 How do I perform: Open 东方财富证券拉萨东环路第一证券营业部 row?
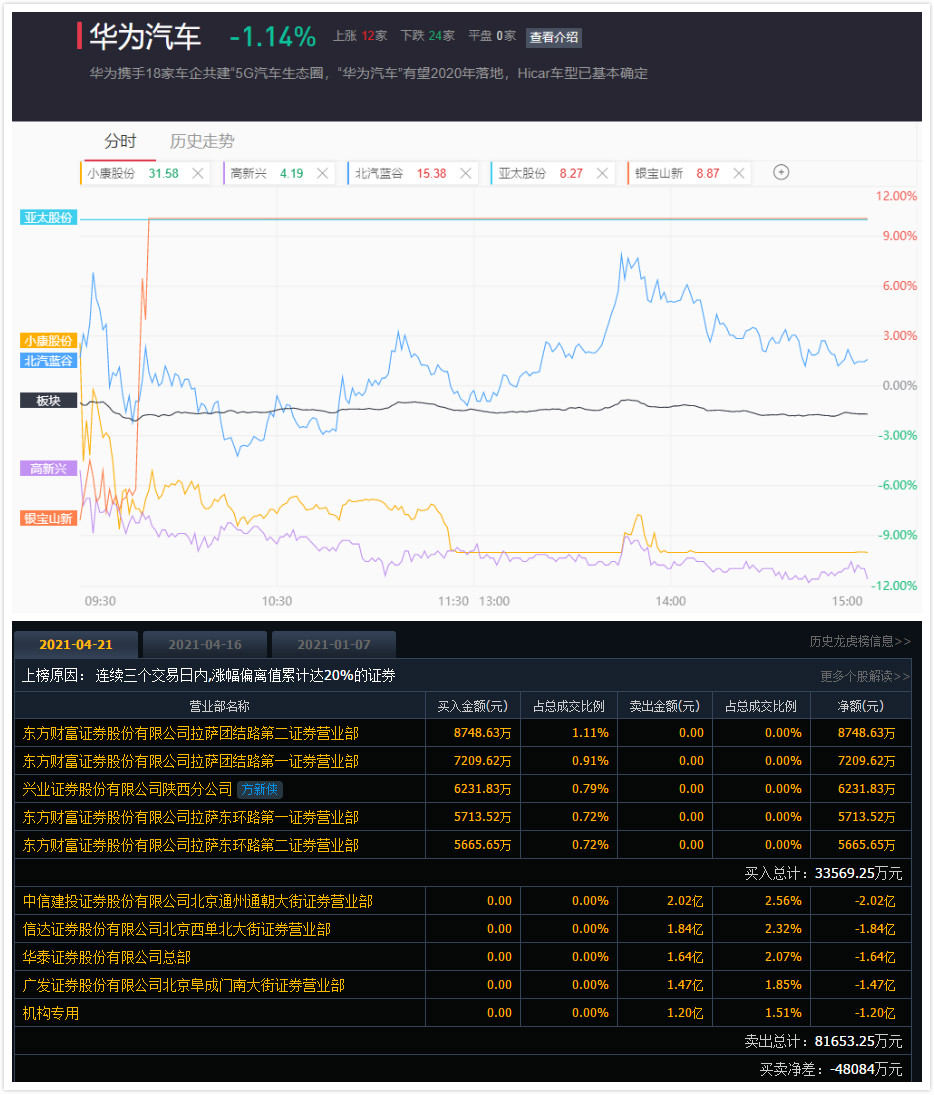462,817
